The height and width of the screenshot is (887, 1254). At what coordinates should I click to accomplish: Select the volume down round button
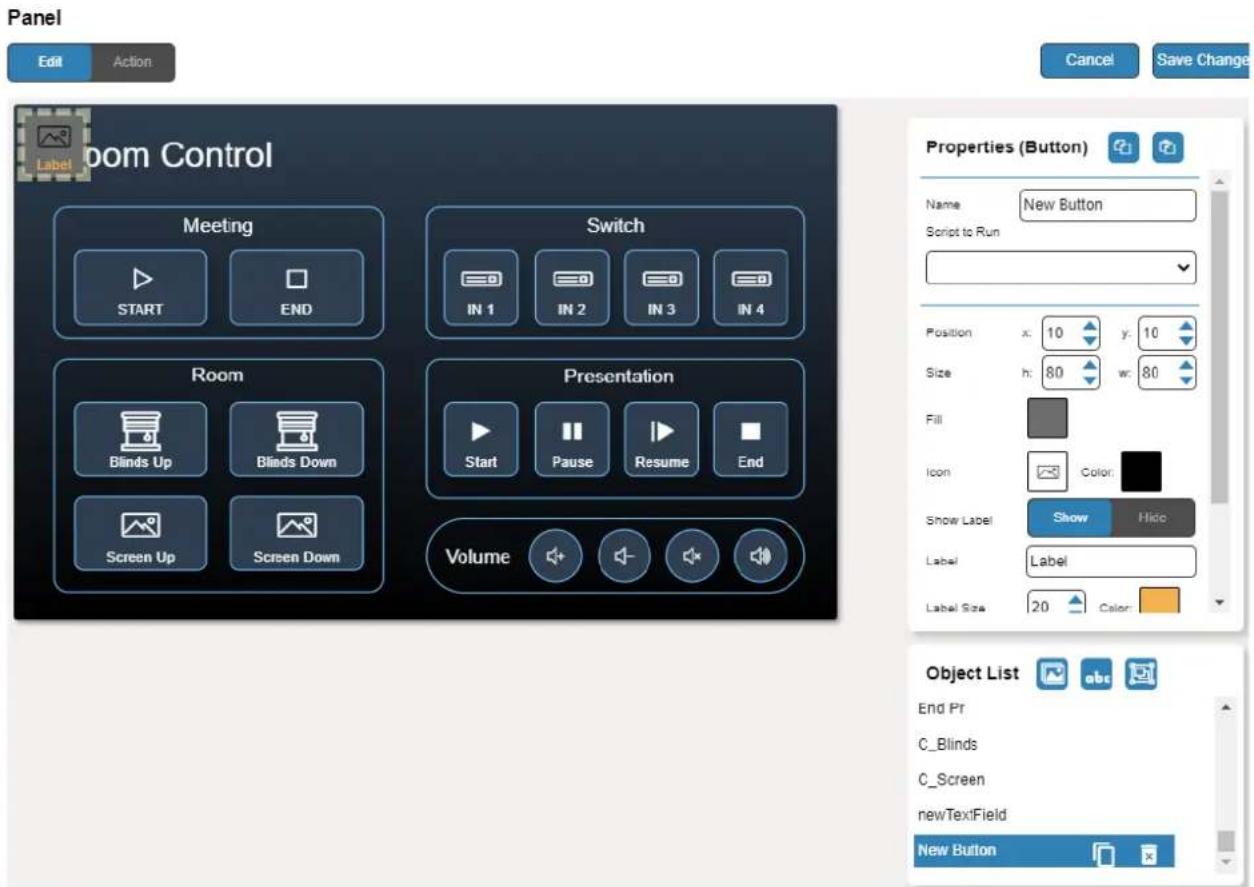[x=624, y=557]
